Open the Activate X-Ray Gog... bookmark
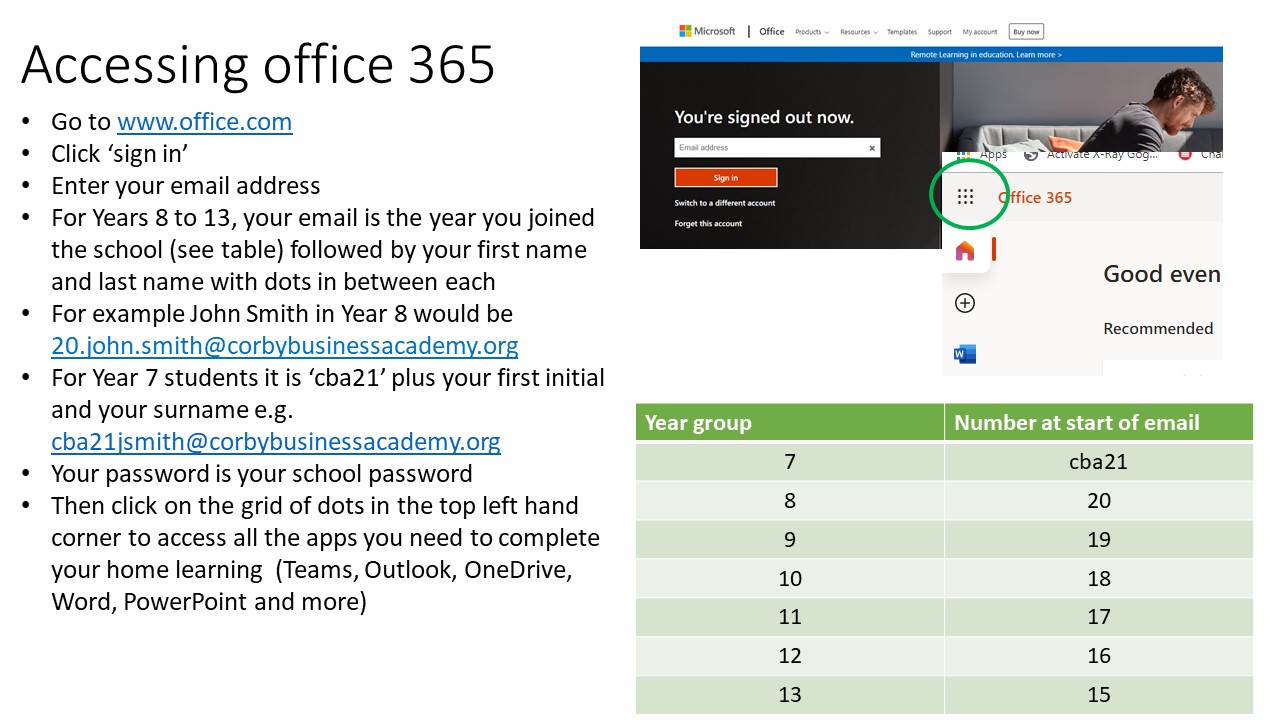Image resolution: width=1280 pixels, height=720 pixels. [1091, 155]
